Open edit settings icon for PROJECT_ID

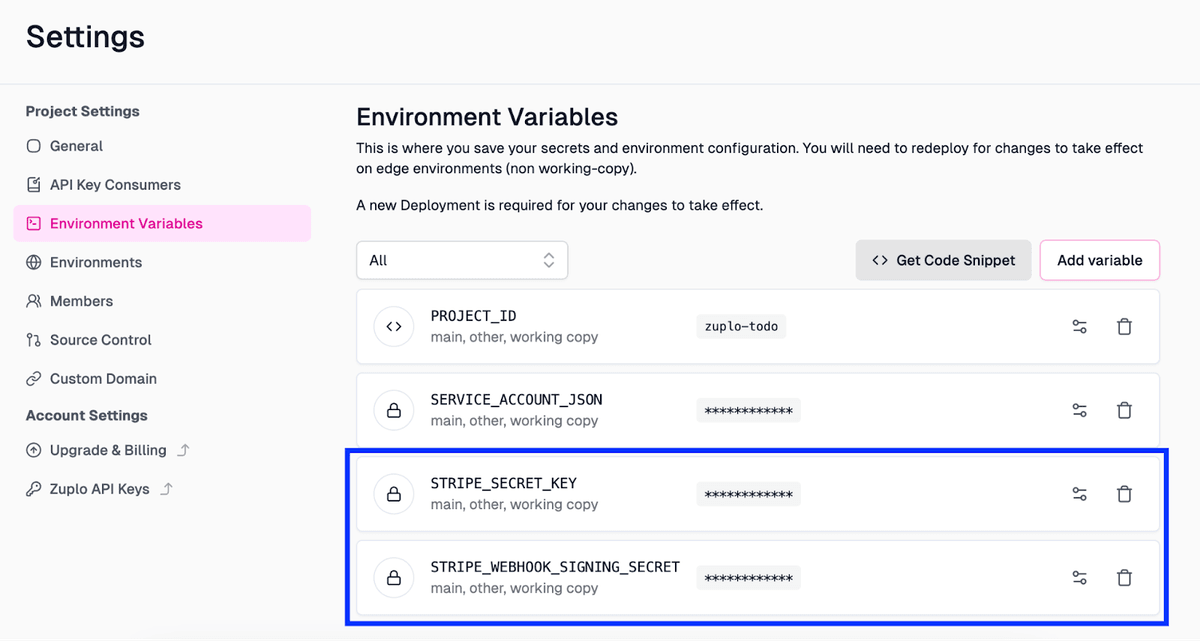(x=1079, y=327)
